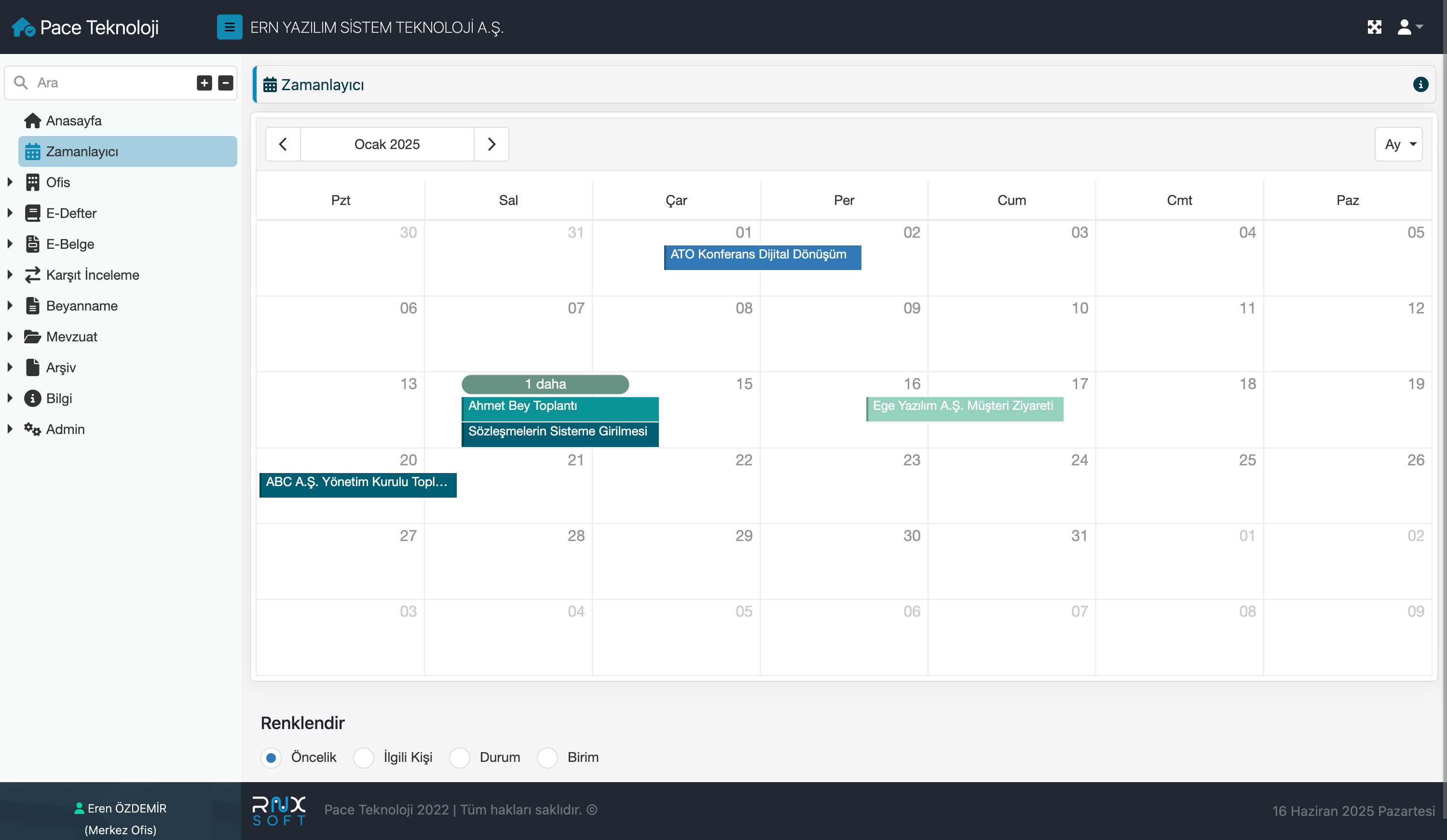This screenshot has width=1447, height=840.
Task: Expand the Admin tree node arrow
Action: [10, 429]
